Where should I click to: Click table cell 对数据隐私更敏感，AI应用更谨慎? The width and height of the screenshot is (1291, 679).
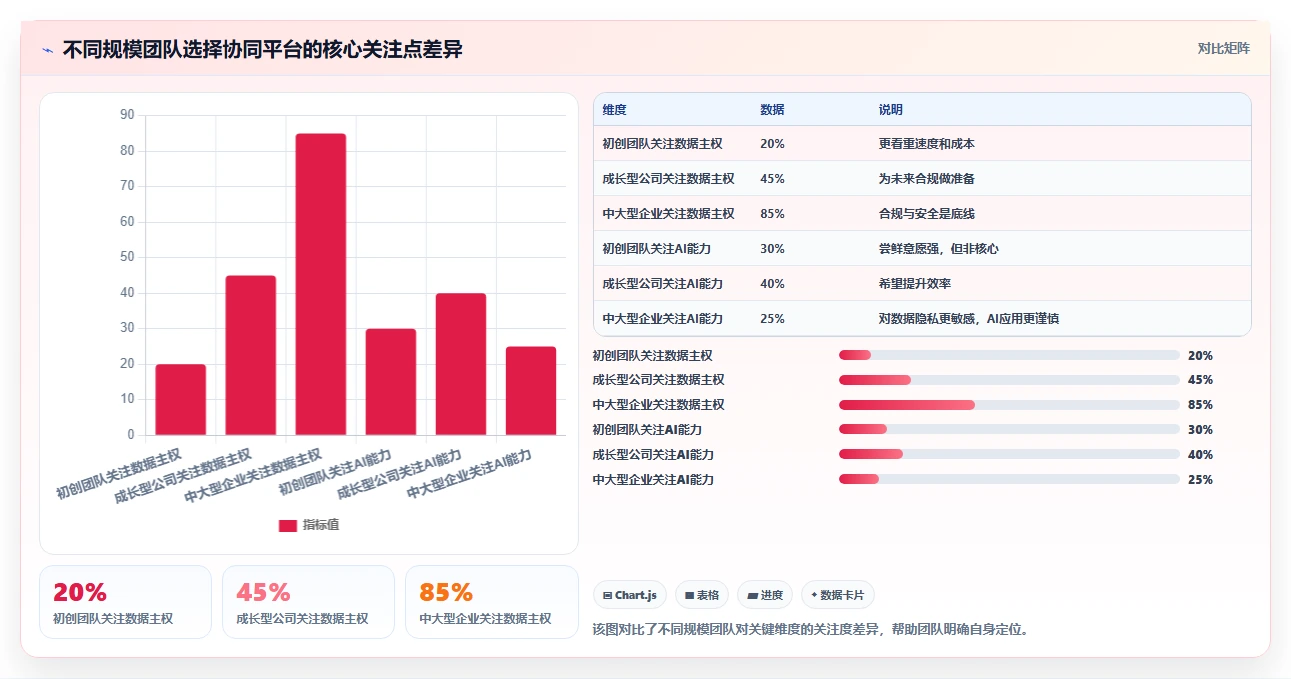pyautogui.click(x=969, y=319)
